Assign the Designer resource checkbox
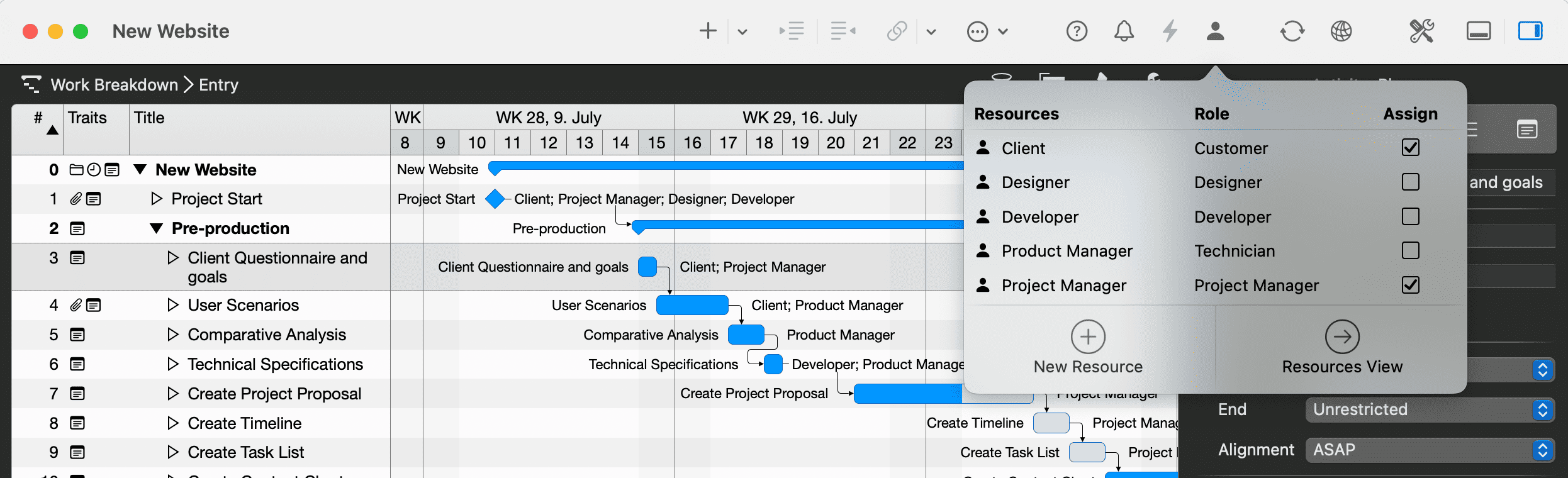 point(1410,182)
